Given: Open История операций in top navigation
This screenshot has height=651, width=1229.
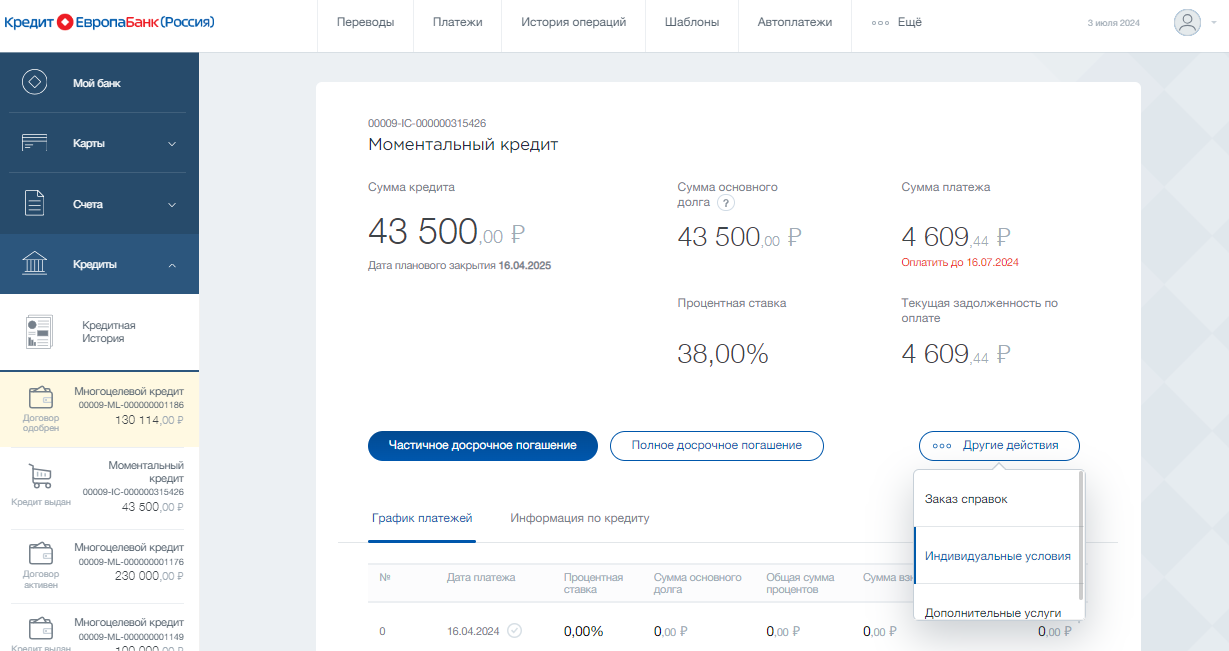Looking at the screenshot, I should click(x=573, y=23).
